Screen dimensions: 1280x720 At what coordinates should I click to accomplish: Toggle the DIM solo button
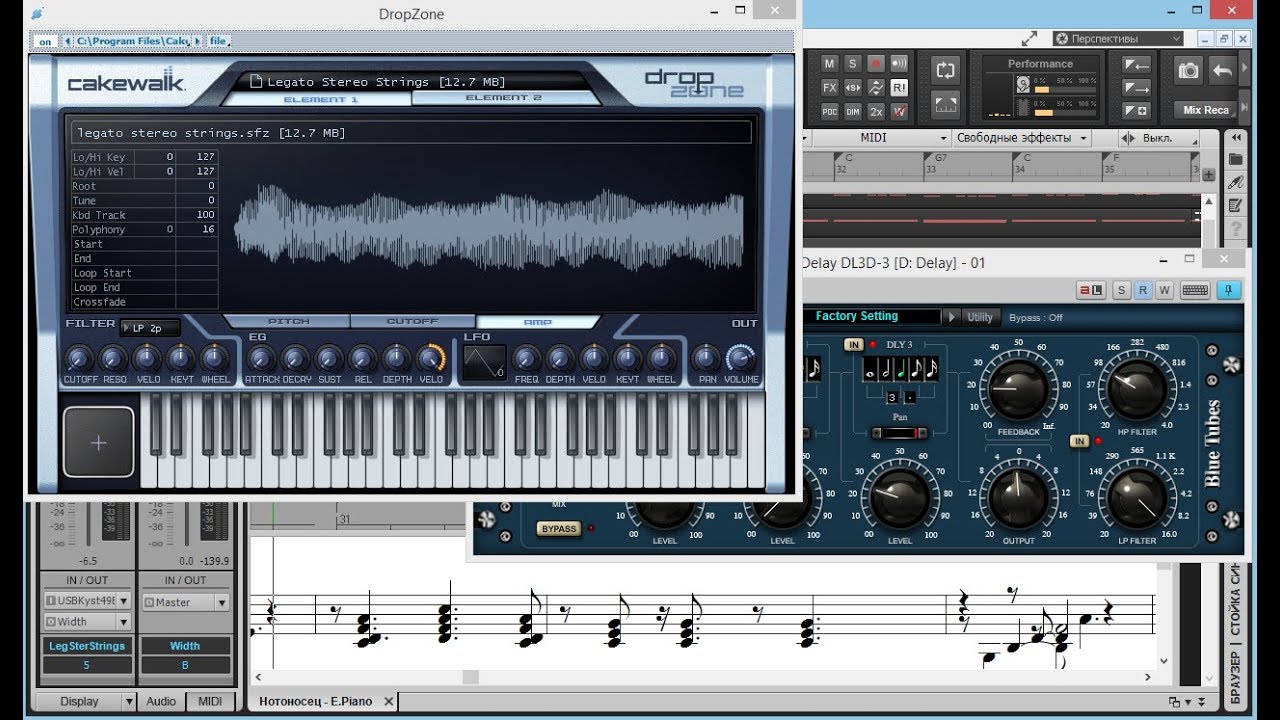pos(852,112)
